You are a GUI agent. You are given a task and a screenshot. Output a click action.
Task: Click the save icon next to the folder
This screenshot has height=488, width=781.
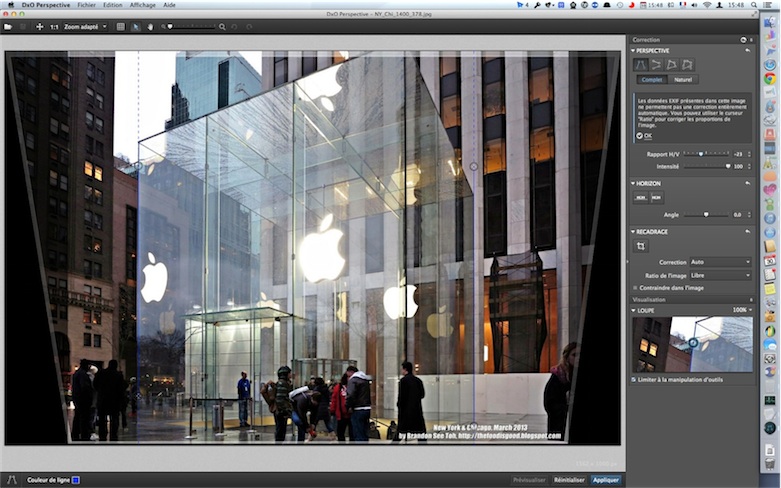pyautogui.click(x=23, y=27)
